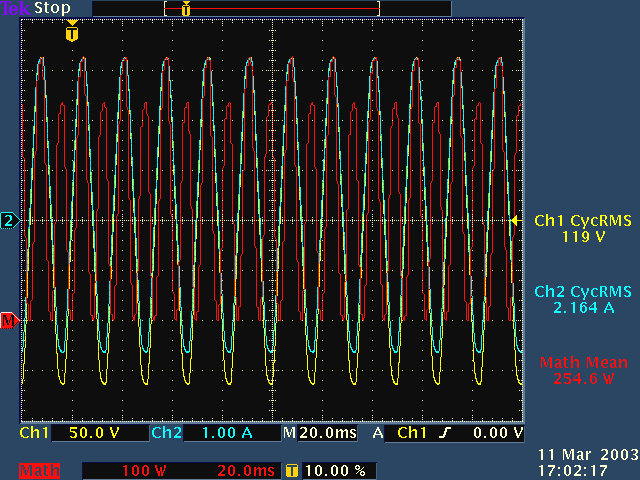Click the 11 Mar 2003 date
Image resolution: width=640 pixels, height=480 pixels.
[588, 455]
